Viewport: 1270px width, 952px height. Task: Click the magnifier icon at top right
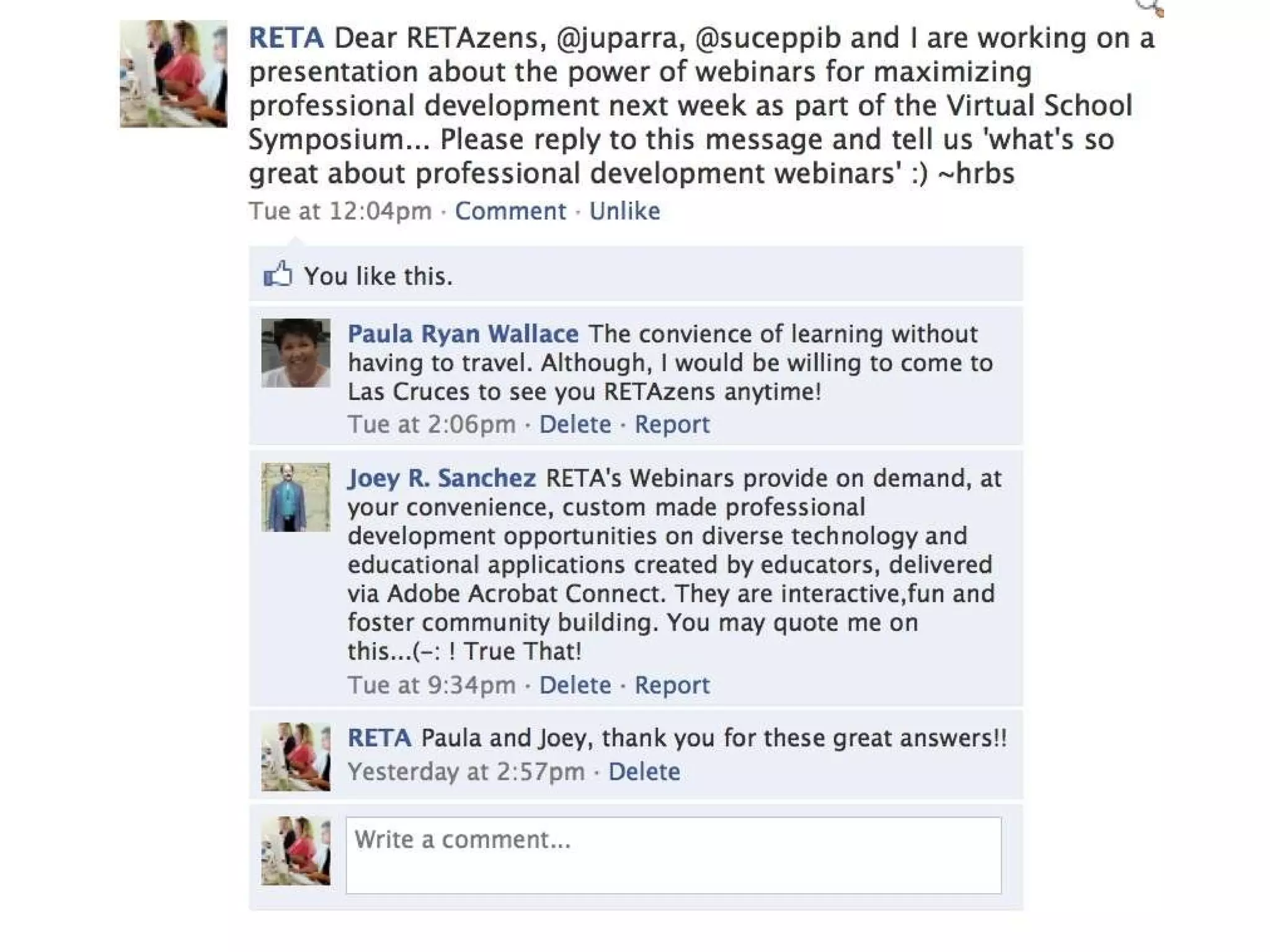coord(1150,7)
